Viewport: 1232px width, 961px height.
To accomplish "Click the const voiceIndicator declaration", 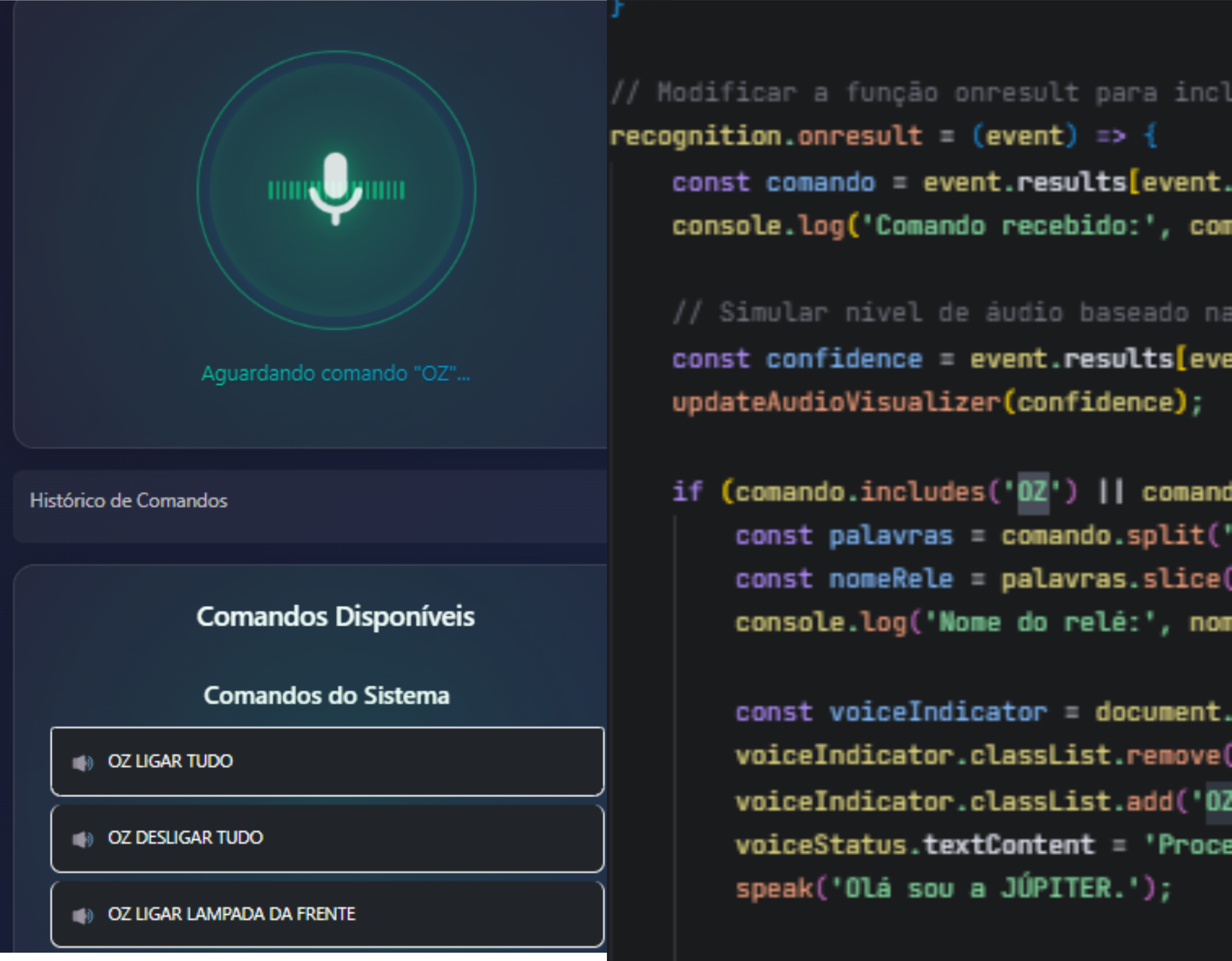I will (x=937, y=712).
